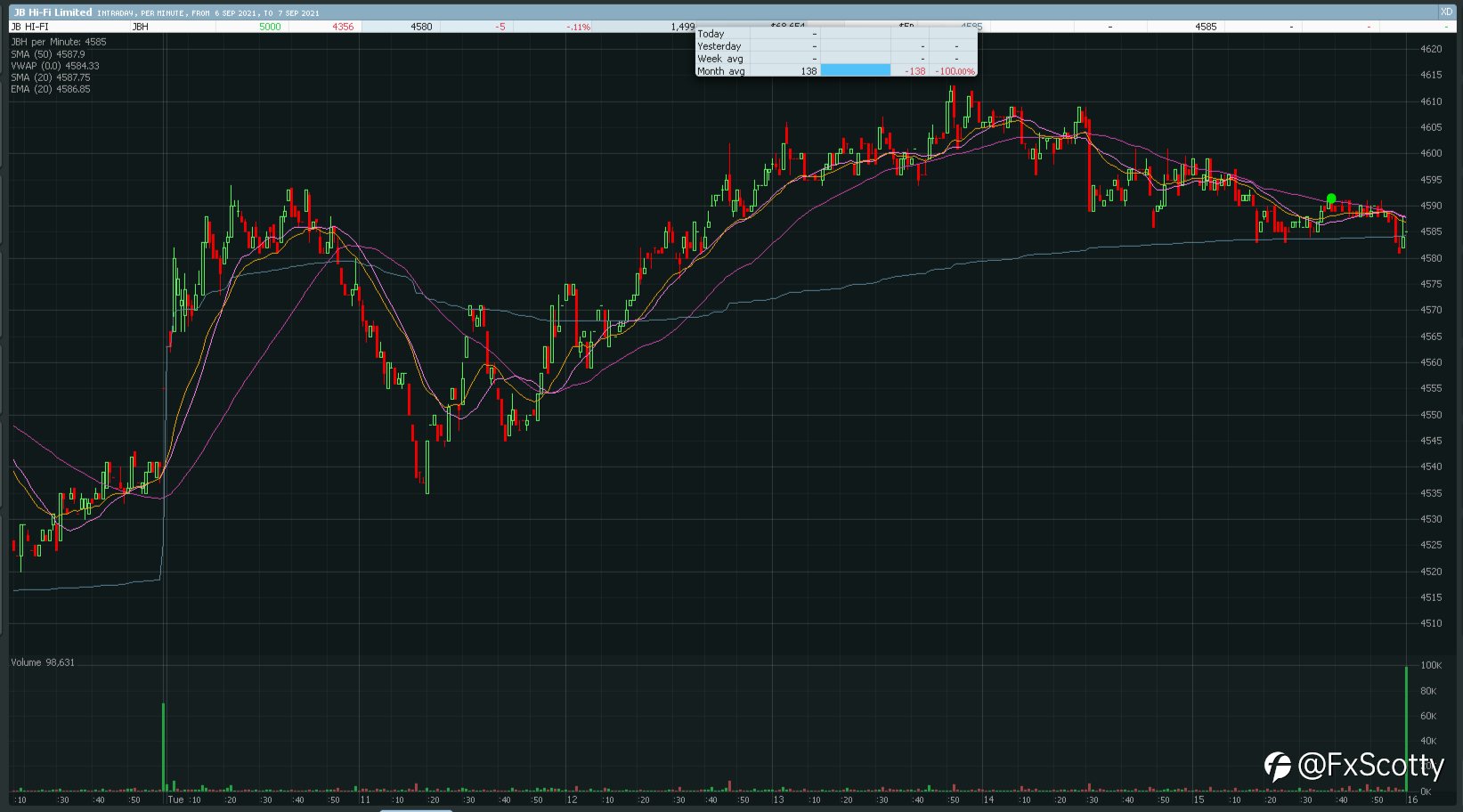
Task: Select the Month avg row label
Action: click(721, 71)
